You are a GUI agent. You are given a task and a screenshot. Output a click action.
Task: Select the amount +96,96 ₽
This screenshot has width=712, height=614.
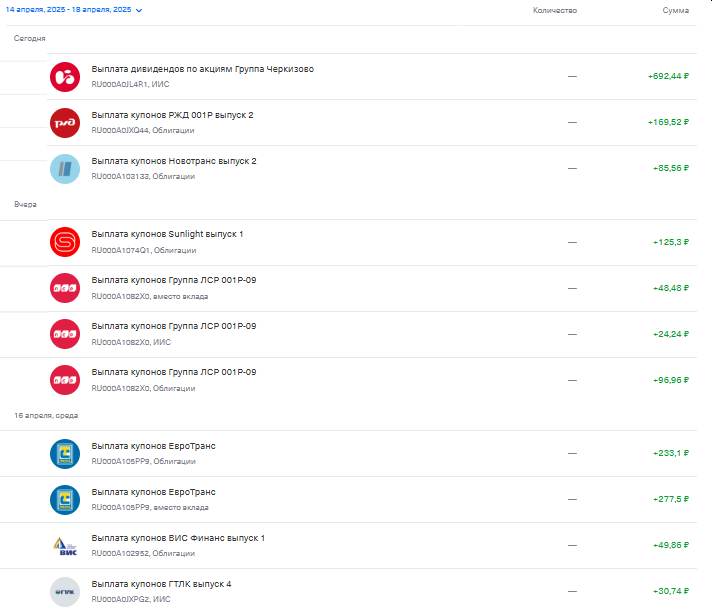click(x=671, y=380)
